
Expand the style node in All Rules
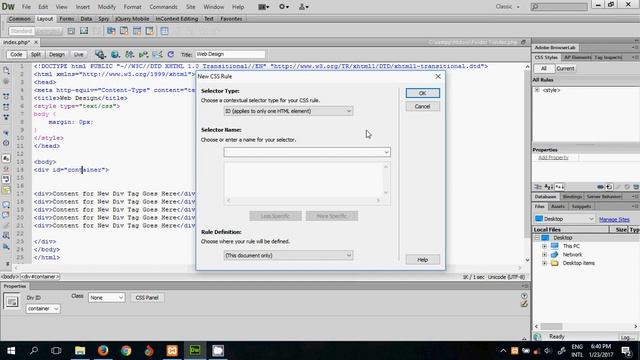[537, 90]
